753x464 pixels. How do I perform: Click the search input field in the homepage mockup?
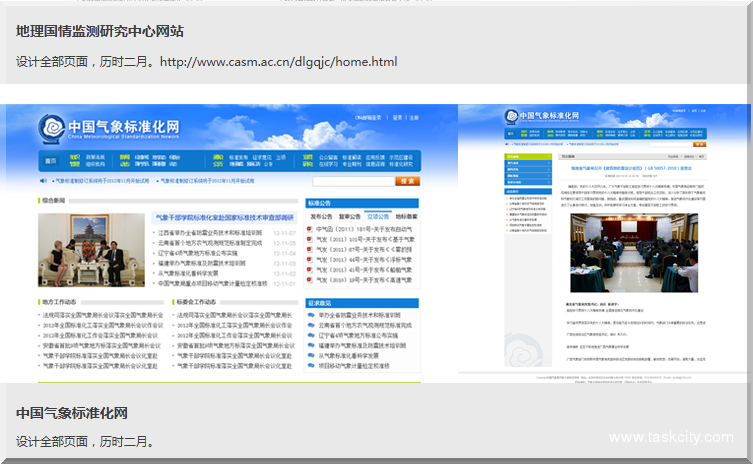pyautogui.click(x=353, y=181)
